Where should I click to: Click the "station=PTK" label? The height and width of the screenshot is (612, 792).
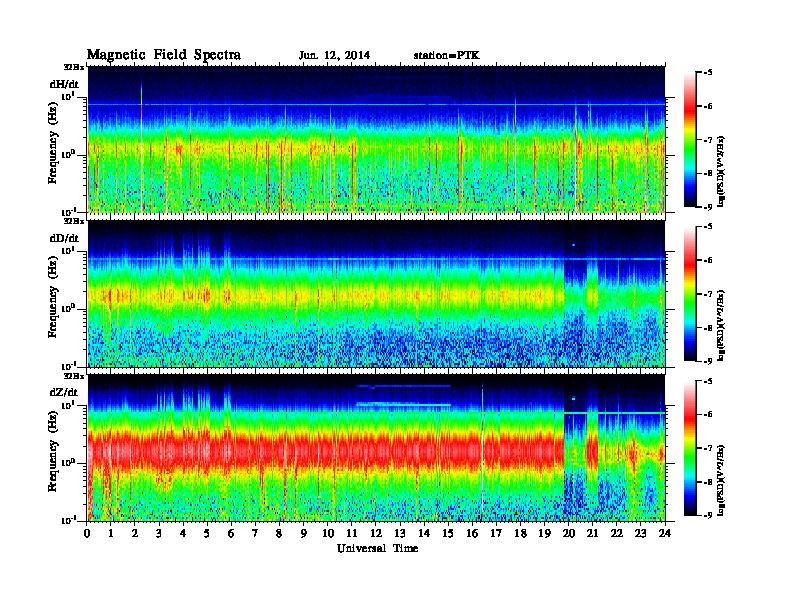(447, 55)
